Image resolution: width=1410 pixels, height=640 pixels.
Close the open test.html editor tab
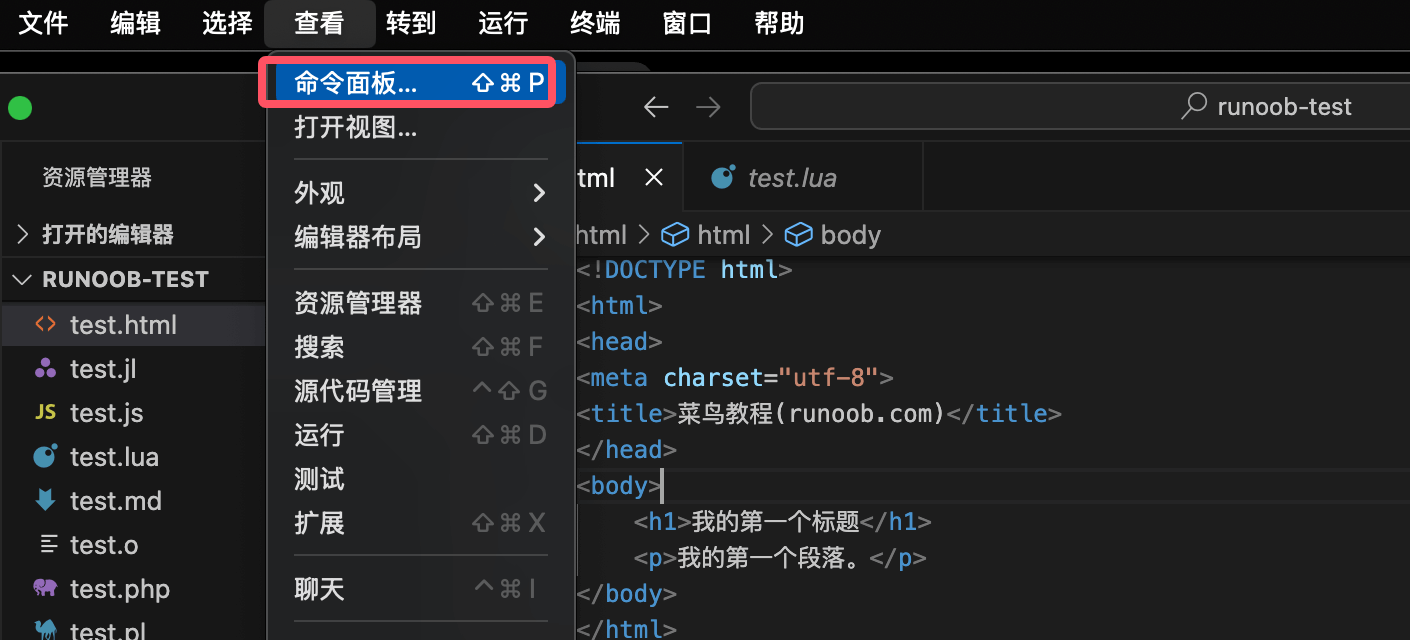654,178
